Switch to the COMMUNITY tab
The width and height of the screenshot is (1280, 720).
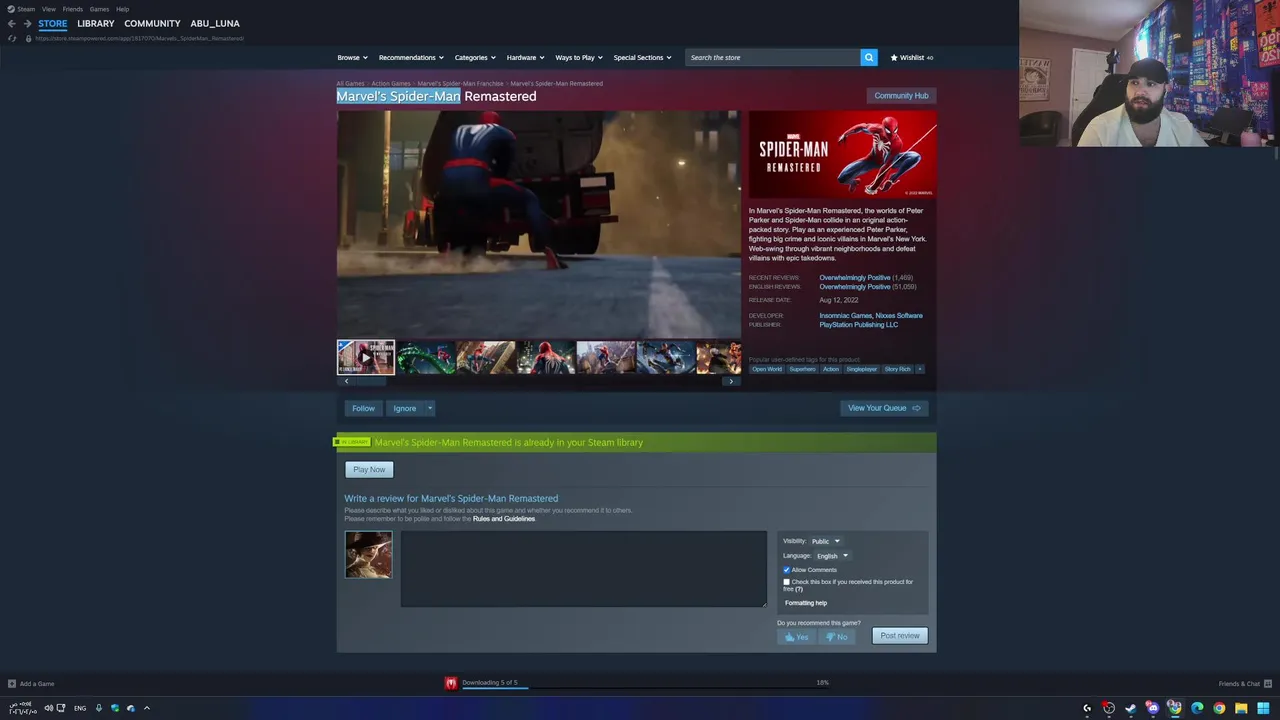(152, 23)
